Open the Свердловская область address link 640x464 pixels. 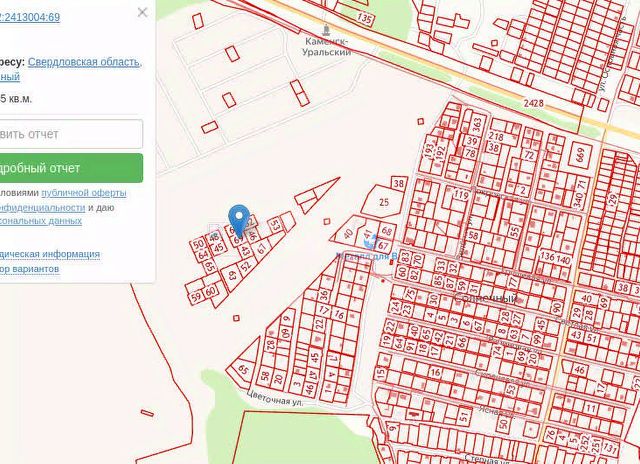[85, 62]
